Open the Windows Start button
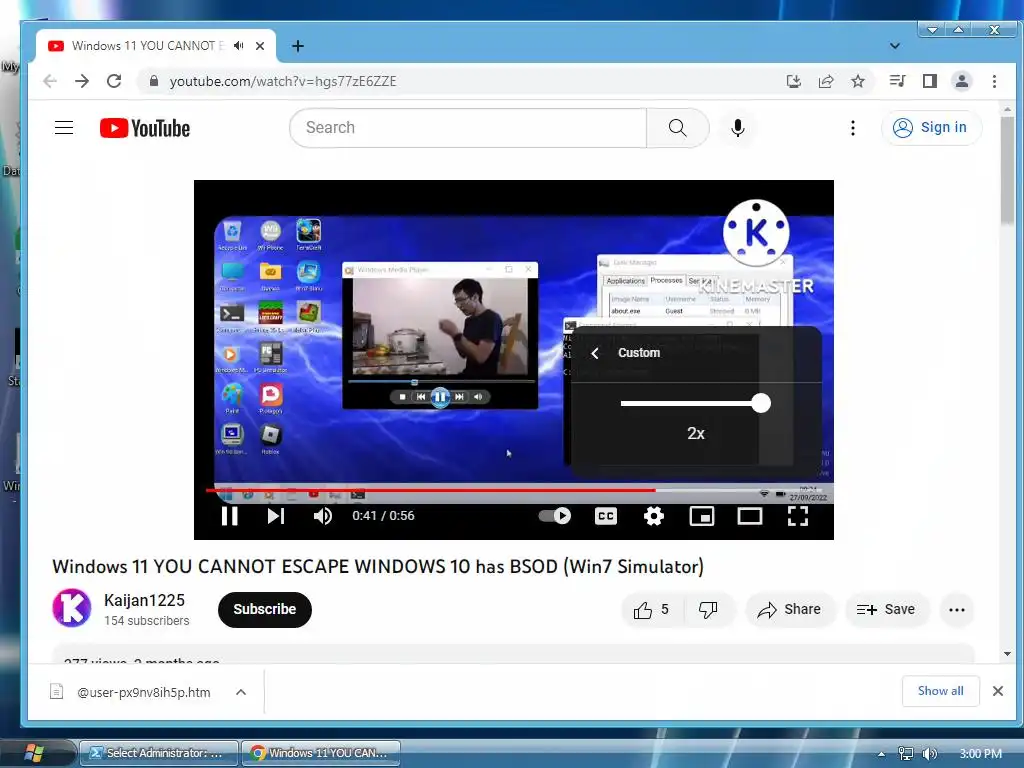1024x768 pixels. pos(33,753)
